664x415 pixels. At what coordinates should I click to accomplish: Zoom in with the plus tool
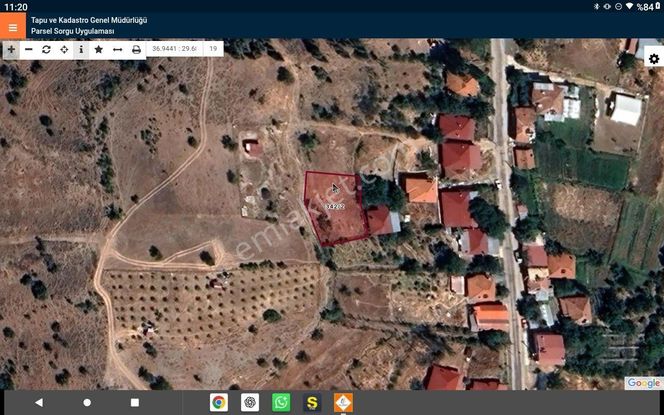tap(11, 49)
